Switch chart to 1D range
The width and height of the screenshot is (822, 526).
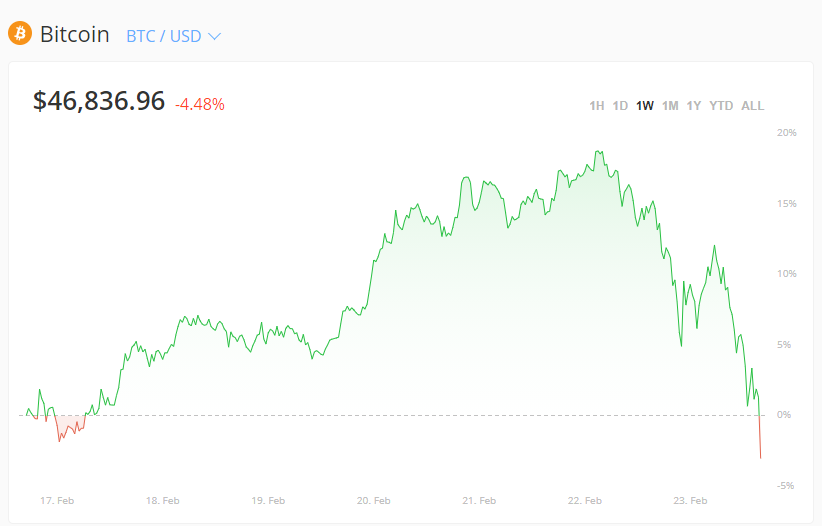620,106
